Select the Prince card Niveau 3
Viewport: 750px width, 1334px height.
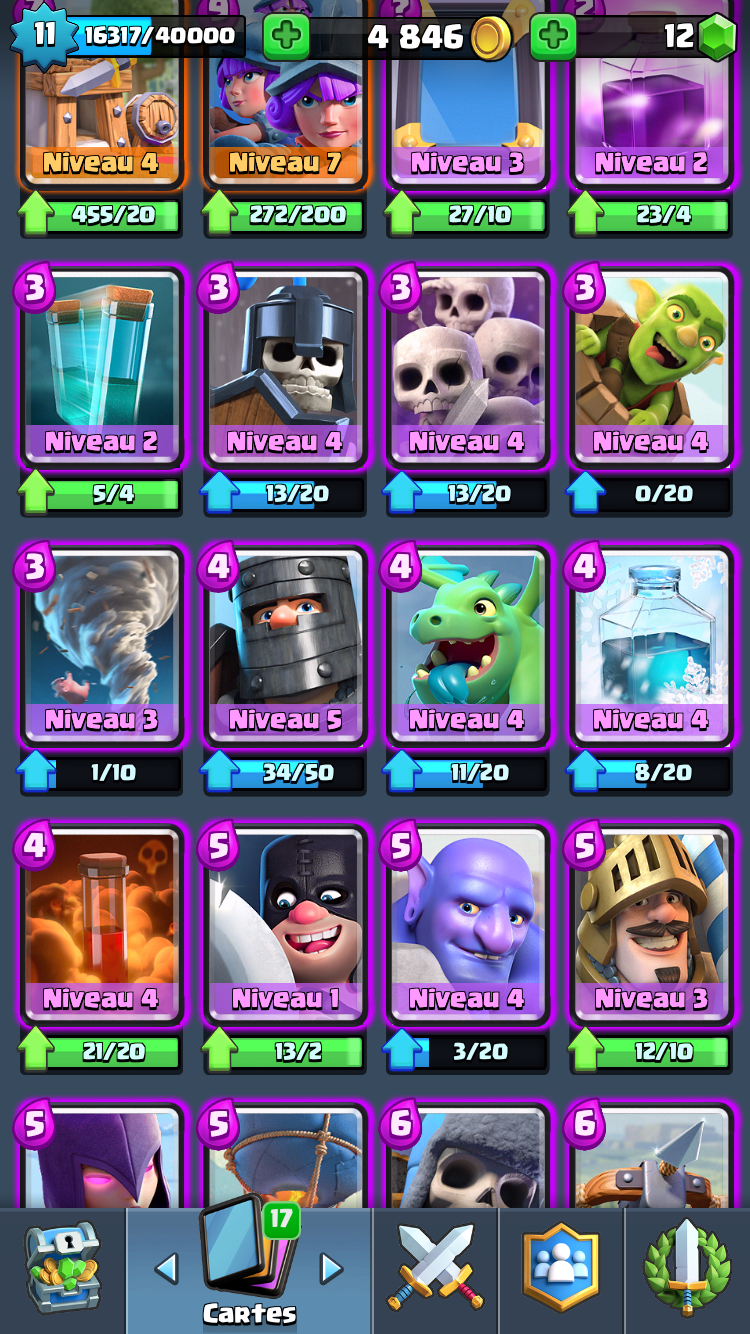(650, 925)
